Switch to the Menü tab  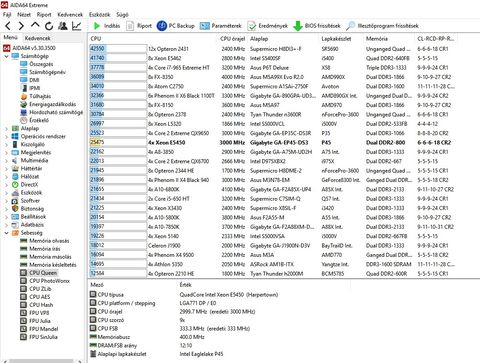(x=10, y=38)
